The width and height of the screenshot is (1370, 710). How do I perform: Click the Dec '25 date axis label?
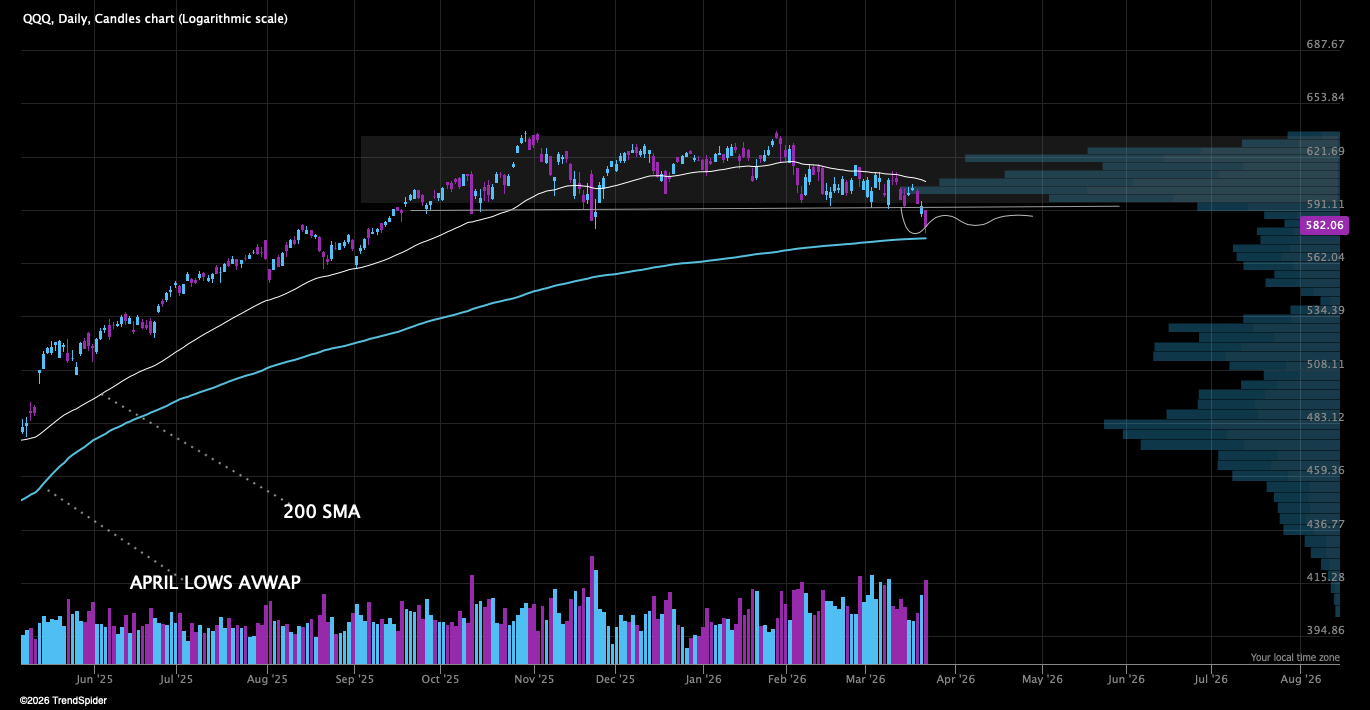tap(615, 679)
